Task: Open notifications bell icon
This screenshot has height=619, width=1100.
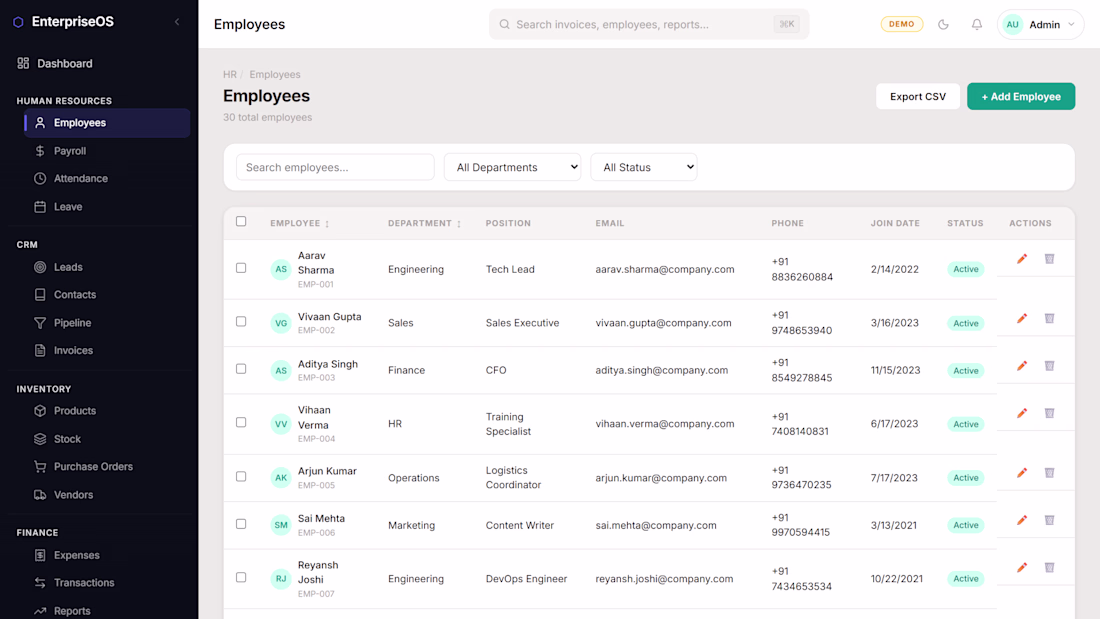Action: click(977, 25)
